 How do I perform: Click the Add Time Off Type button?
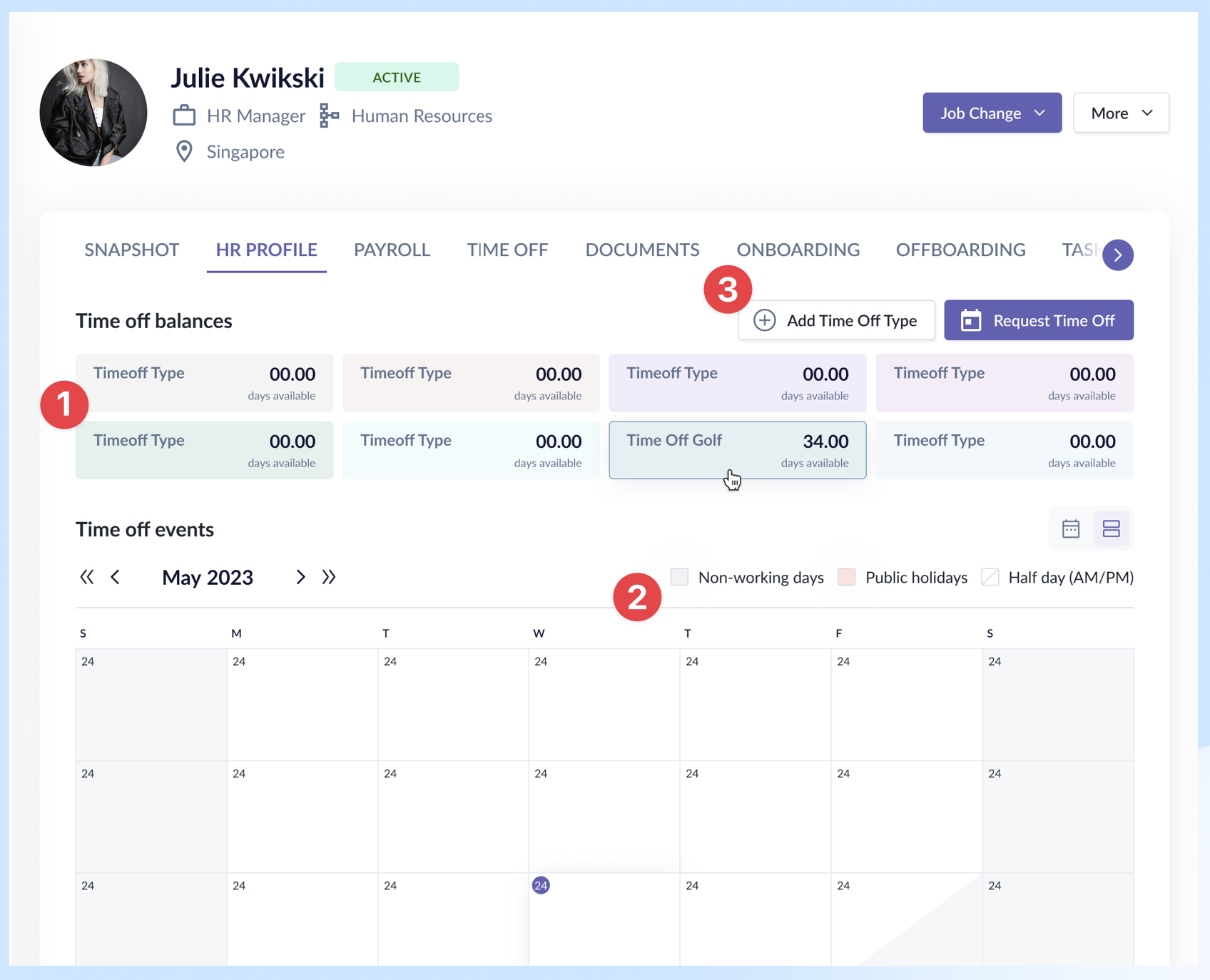[x=836, y=320]
